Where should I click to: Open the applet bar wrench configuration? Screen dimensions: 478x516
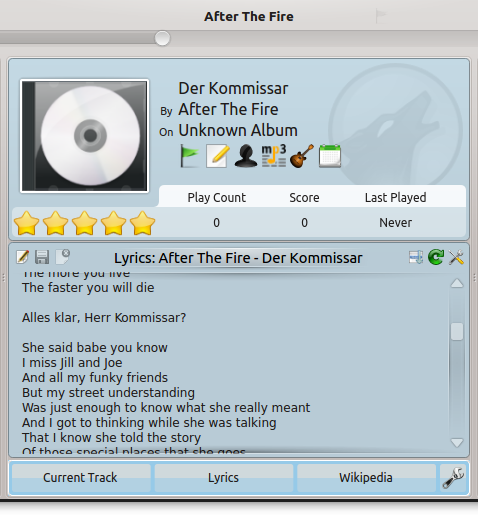453,477
